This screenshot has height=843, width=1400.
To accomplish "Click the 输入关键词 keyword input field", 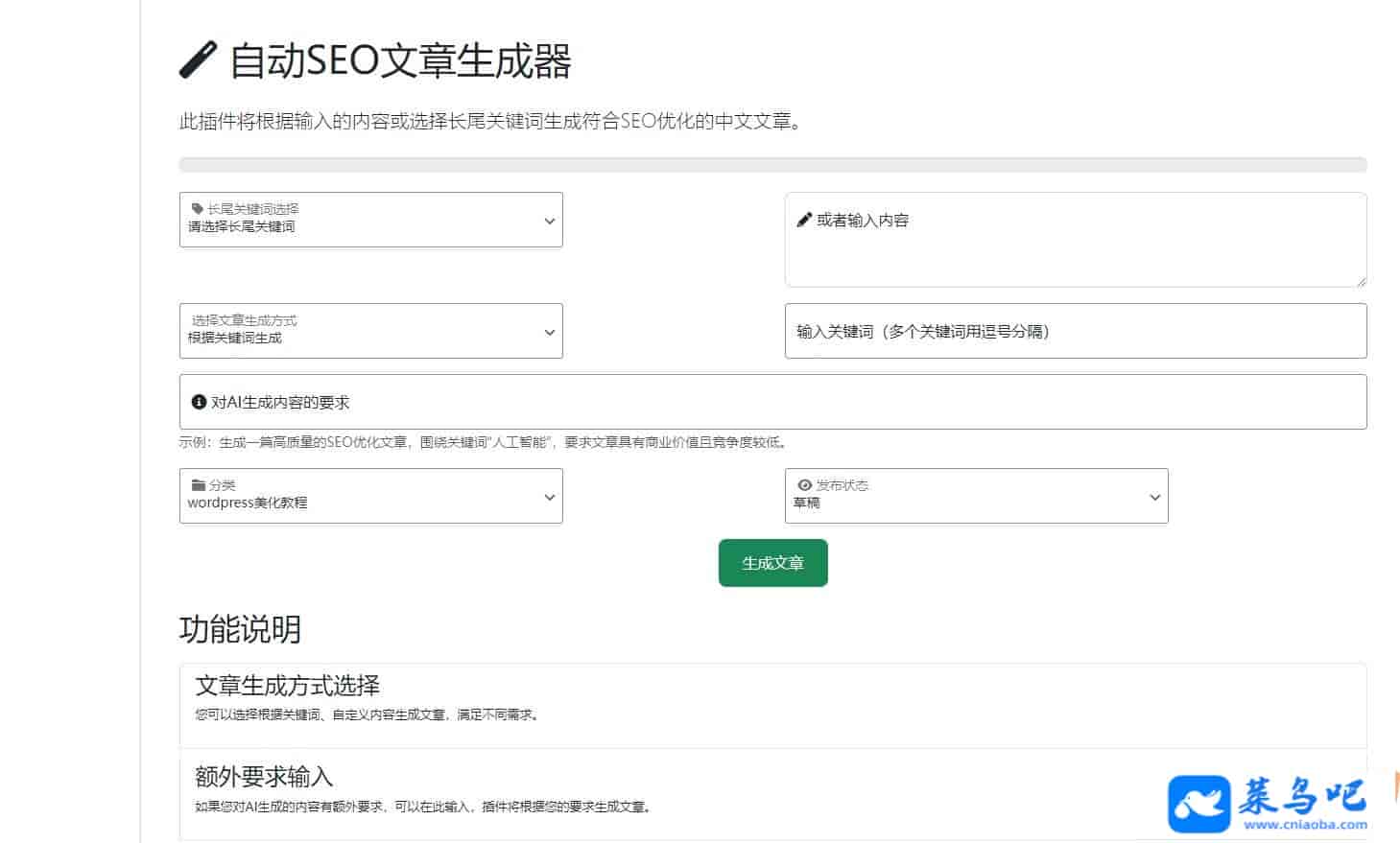I will coord(1076,331).
